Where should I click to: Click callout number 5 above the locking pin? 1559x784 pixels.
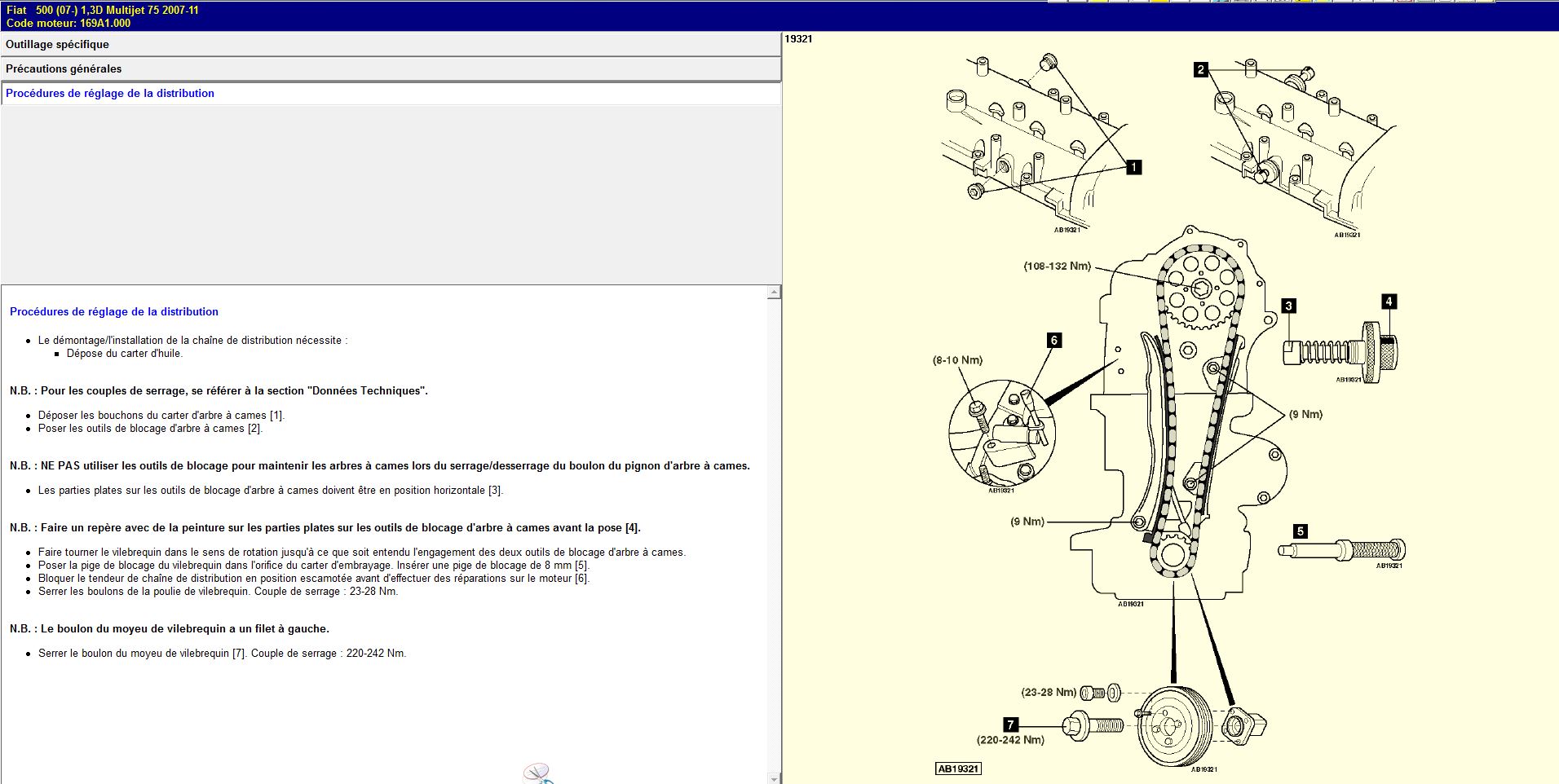(1301, 531)
